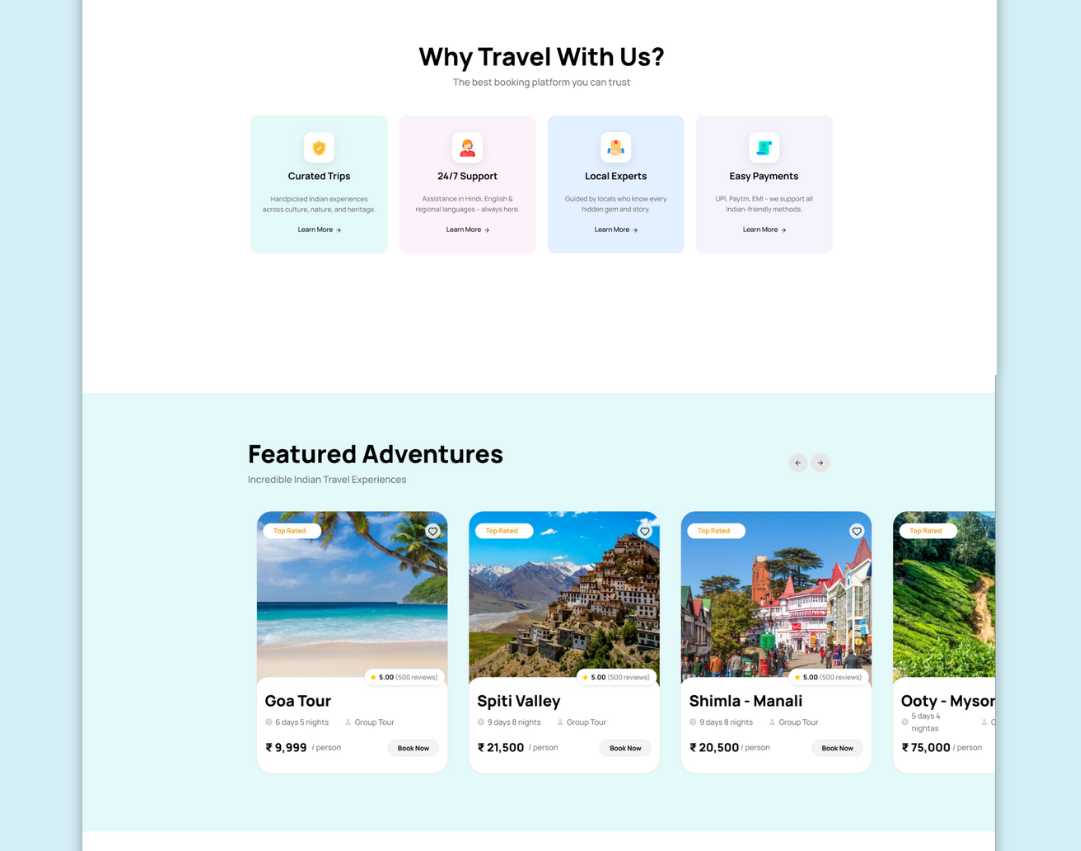
Task: Click the Curated Trips shield icon
Action: (319, 148)
